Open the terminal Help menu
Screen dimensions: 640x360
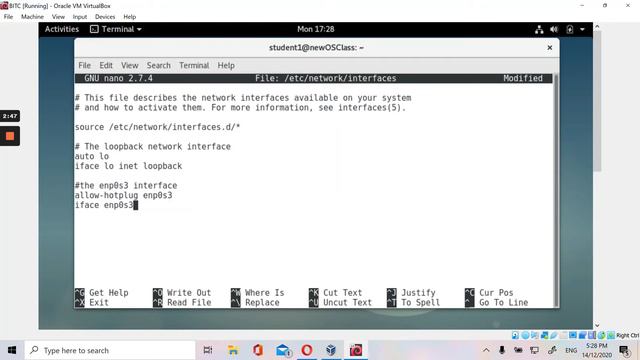(x=226, y=65)
